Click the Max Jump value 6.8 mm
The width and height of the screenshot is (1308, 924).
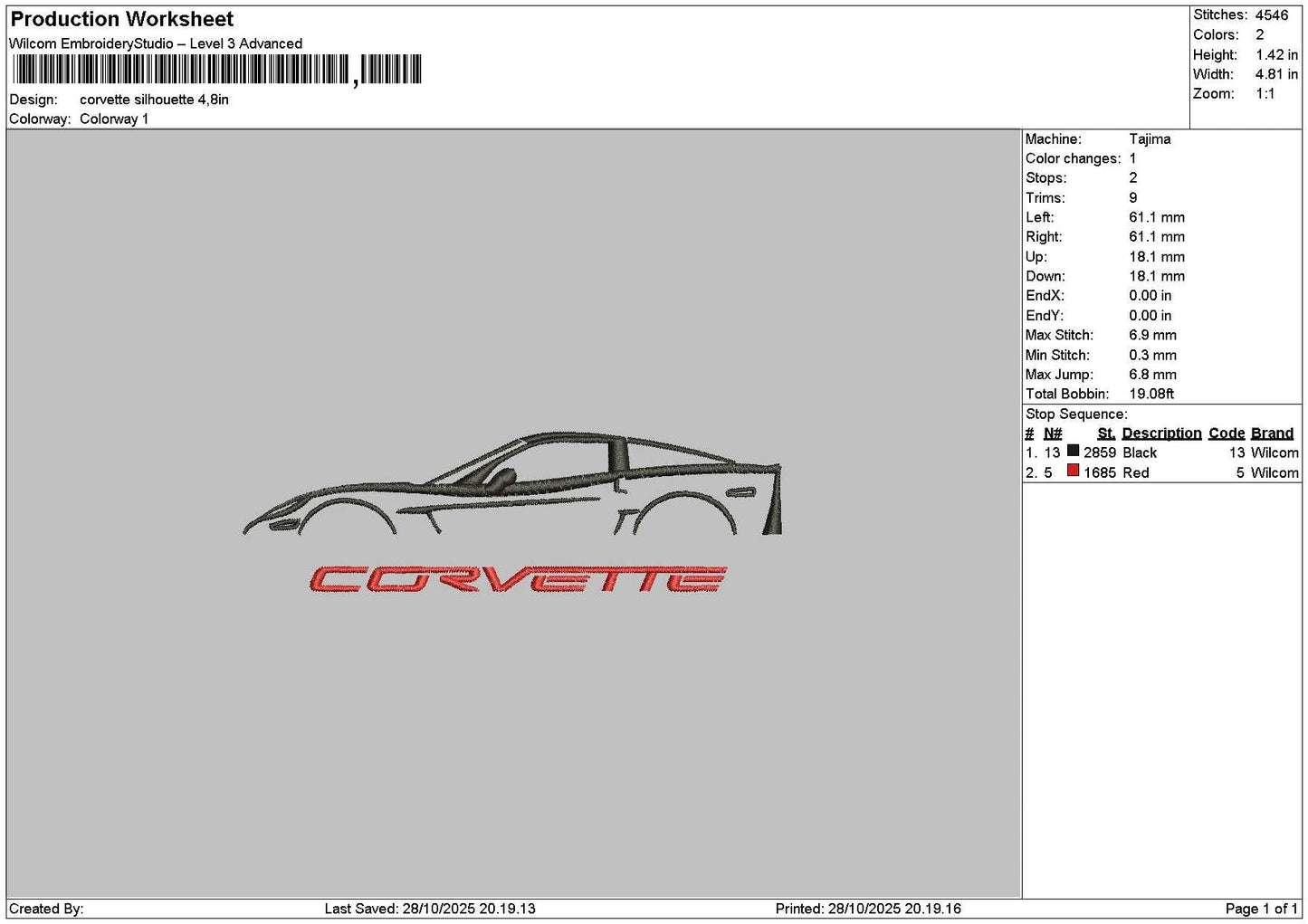click(1152, 375)
